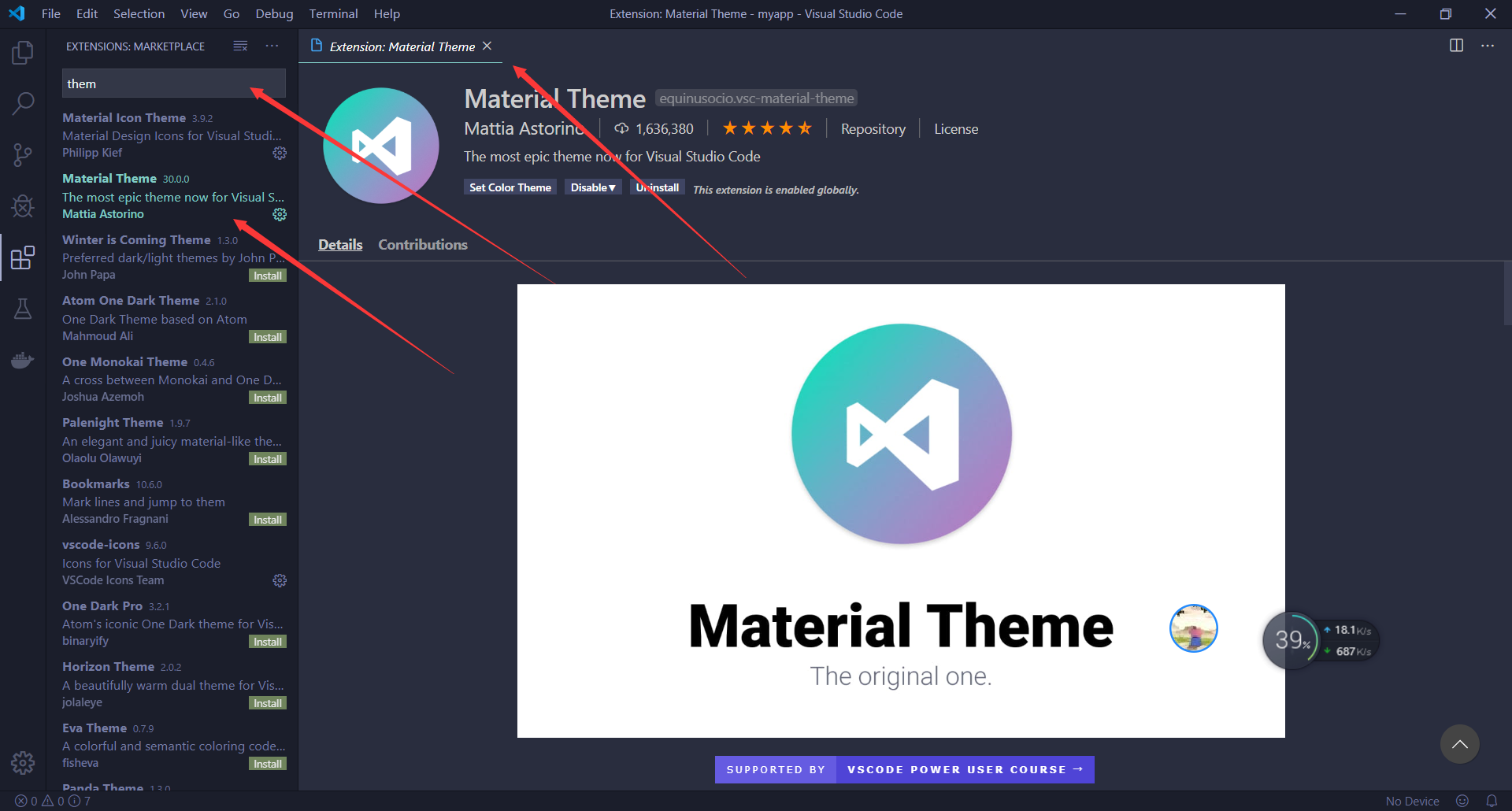
Task: Open the Terminal menu
Action: pyautogui.click(x=332, y=13)
